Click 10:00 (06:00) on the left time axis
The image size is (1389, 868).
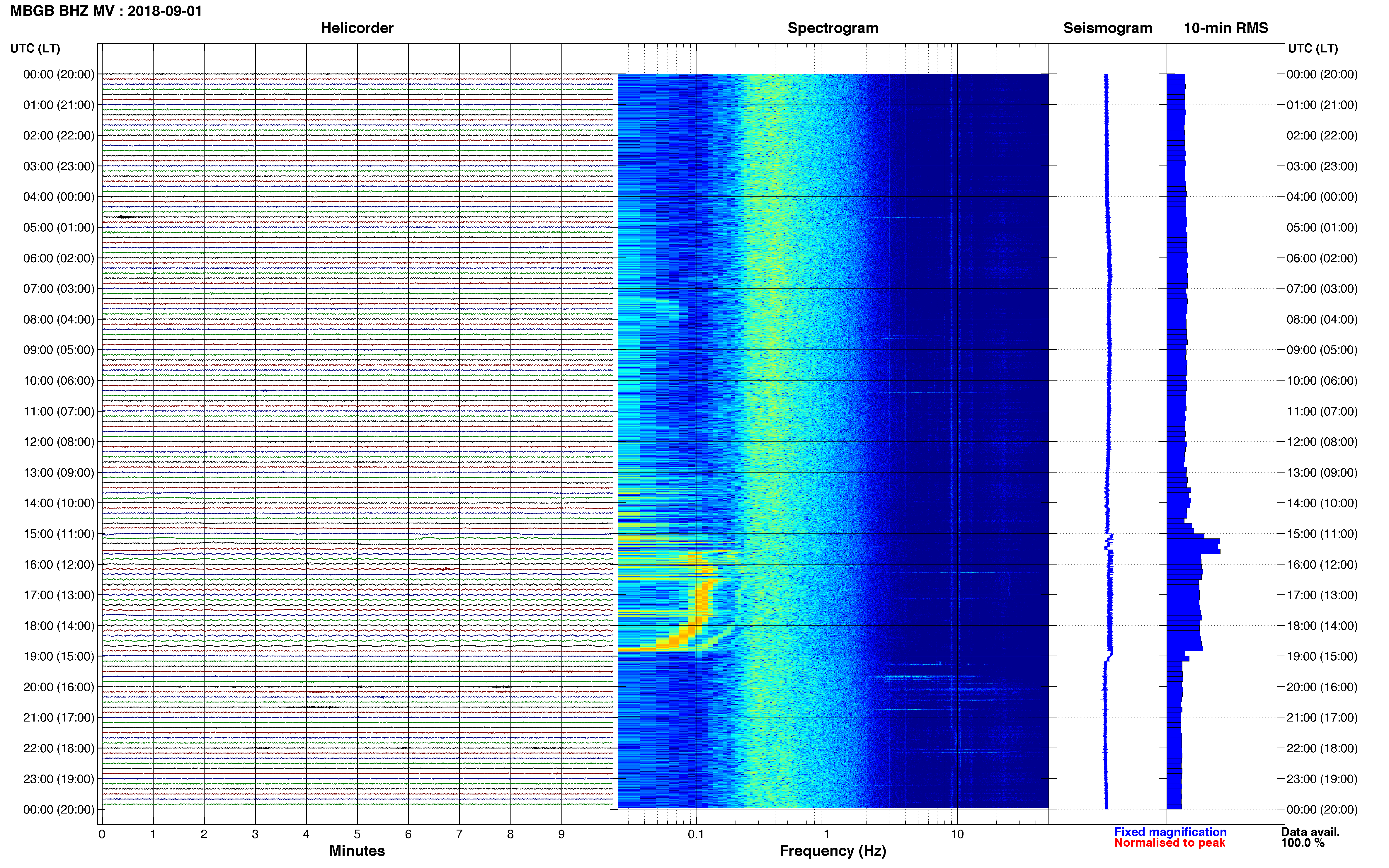point(59,381)
